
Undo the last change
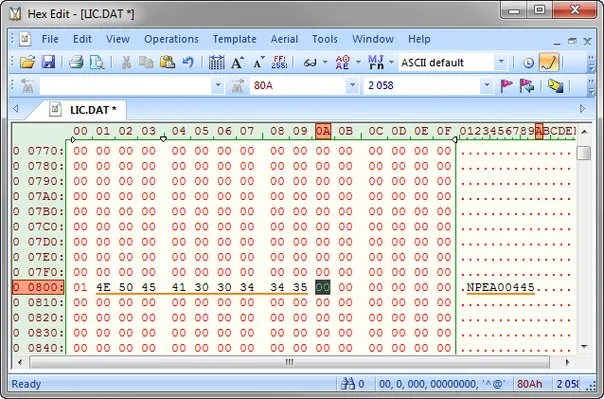[x=188, y=62]
